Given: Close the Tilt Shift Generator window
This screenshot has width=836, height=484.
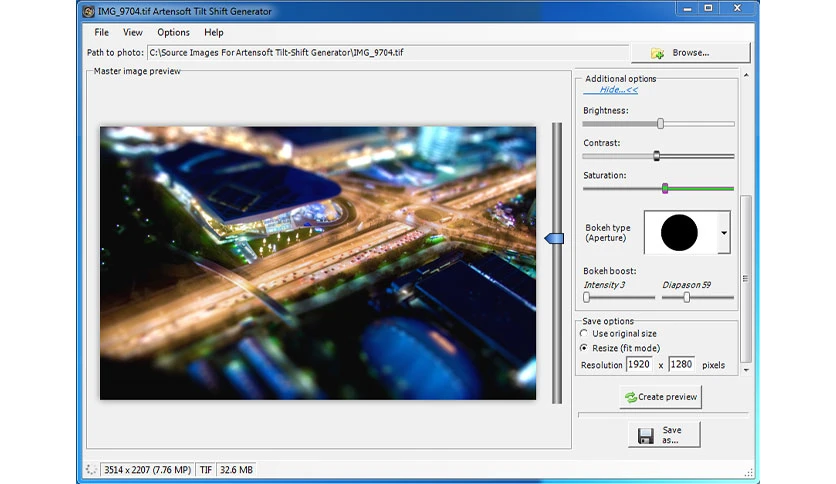Looking at the screenshot, I should 737,8.
